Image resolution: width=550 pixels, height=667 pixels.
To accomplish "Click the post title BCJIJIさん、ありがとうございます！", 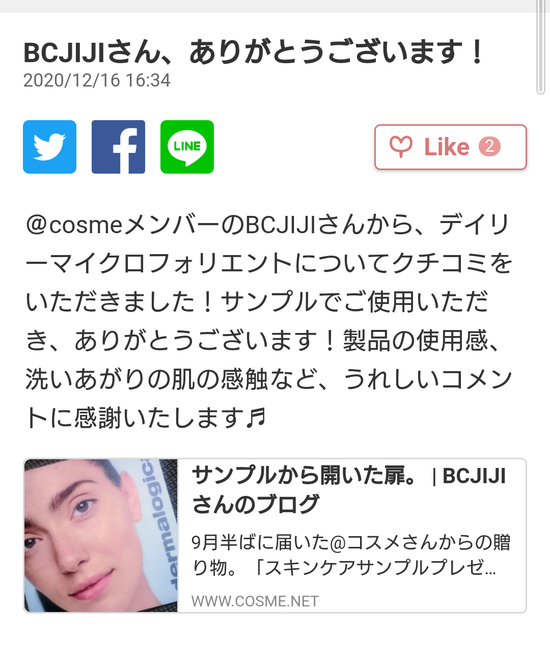I will pyautogui.click(x=254, y=52).
